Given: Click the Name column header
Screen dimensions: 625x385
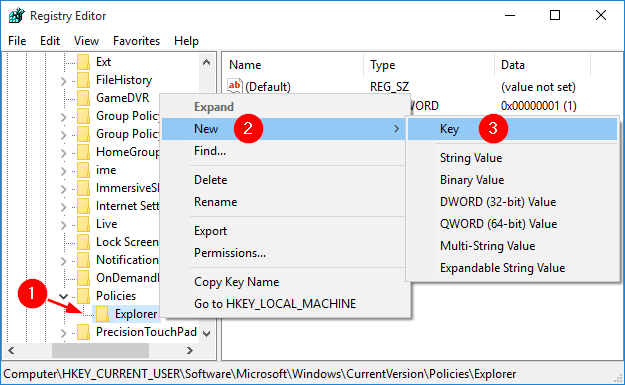Looking at the screenshot, I should coord(293,65).
